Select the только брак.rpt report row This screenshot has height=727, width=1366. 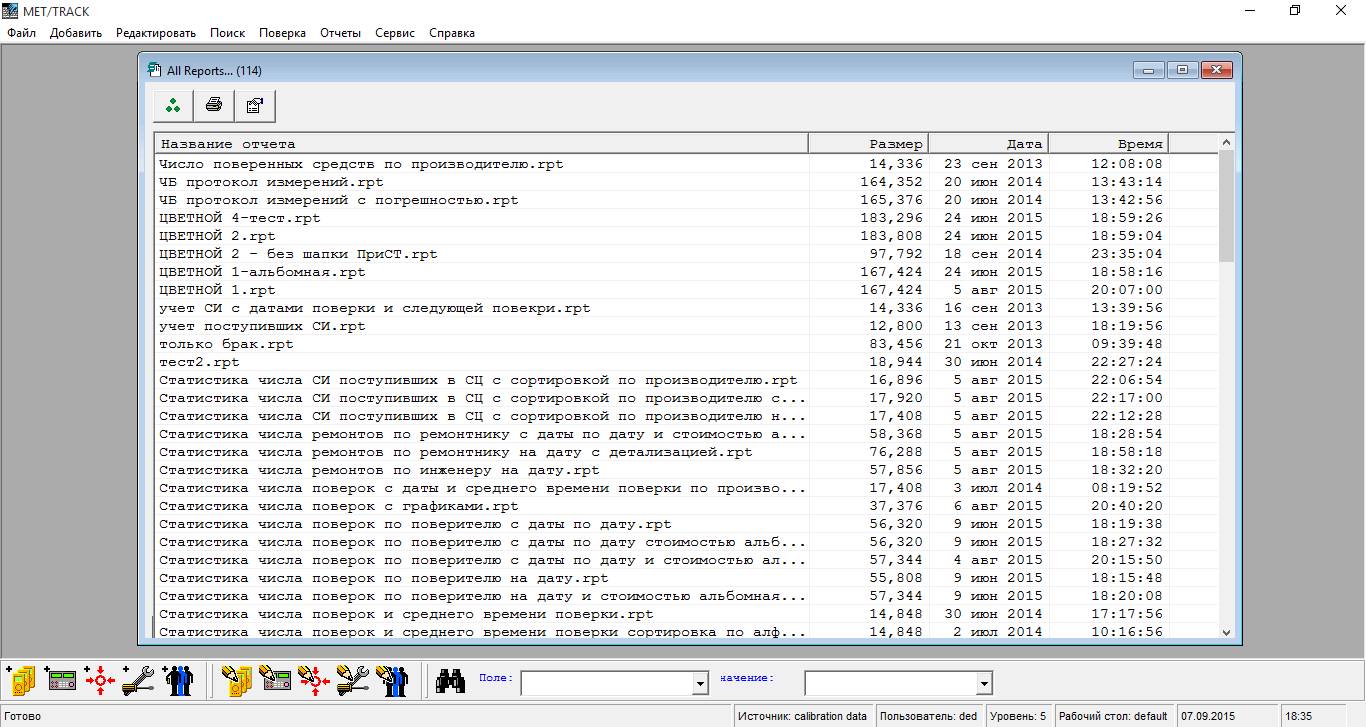click(x=227, y=344)
